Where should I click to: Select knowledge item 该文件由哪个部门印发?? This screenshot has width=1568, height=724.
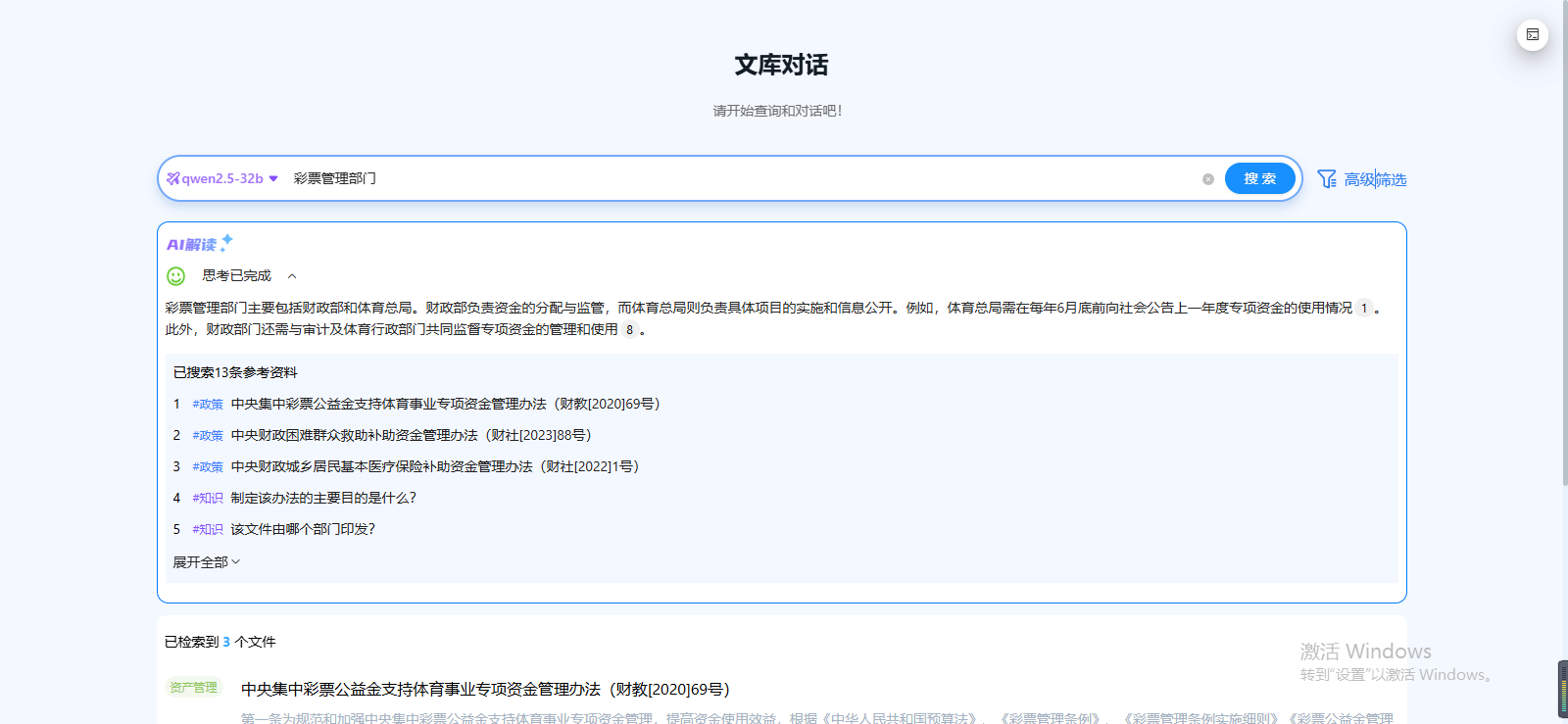point(303,529)
